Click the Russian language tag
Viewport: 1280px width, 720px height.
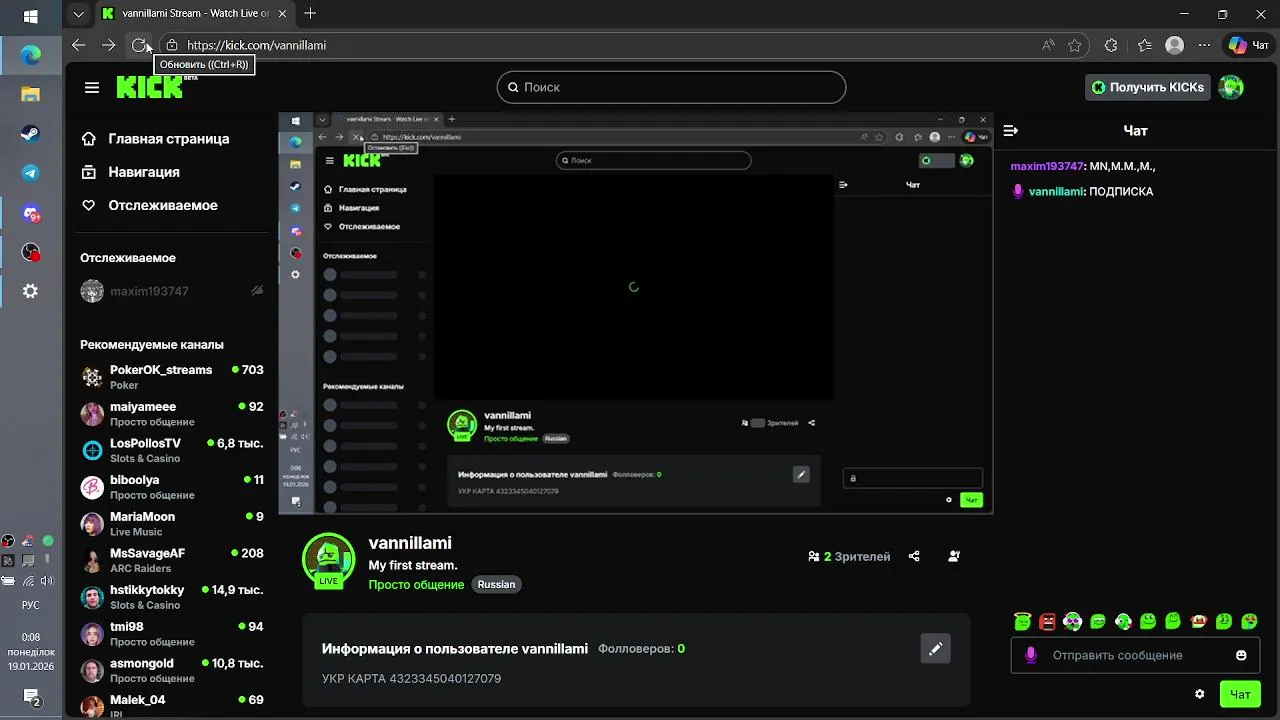tap(496, 584)
